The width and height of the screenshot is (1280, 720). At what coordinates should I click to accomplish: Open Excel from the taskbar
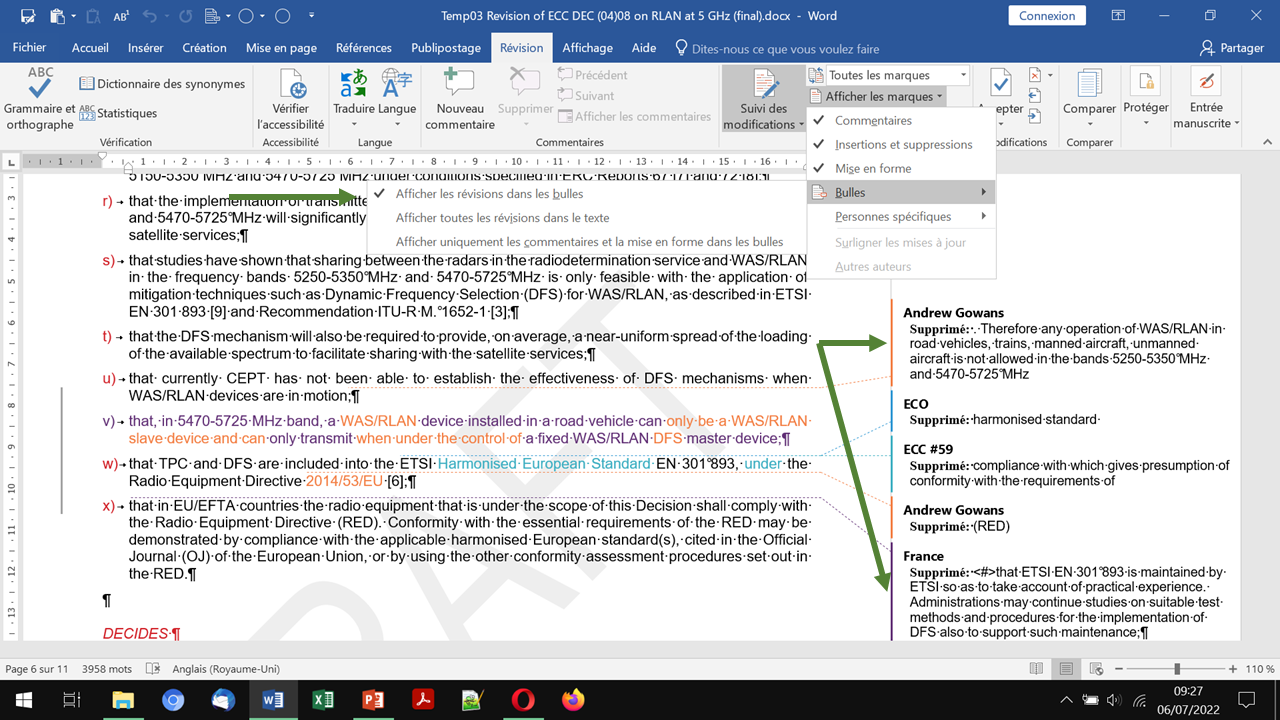[323, 700]
